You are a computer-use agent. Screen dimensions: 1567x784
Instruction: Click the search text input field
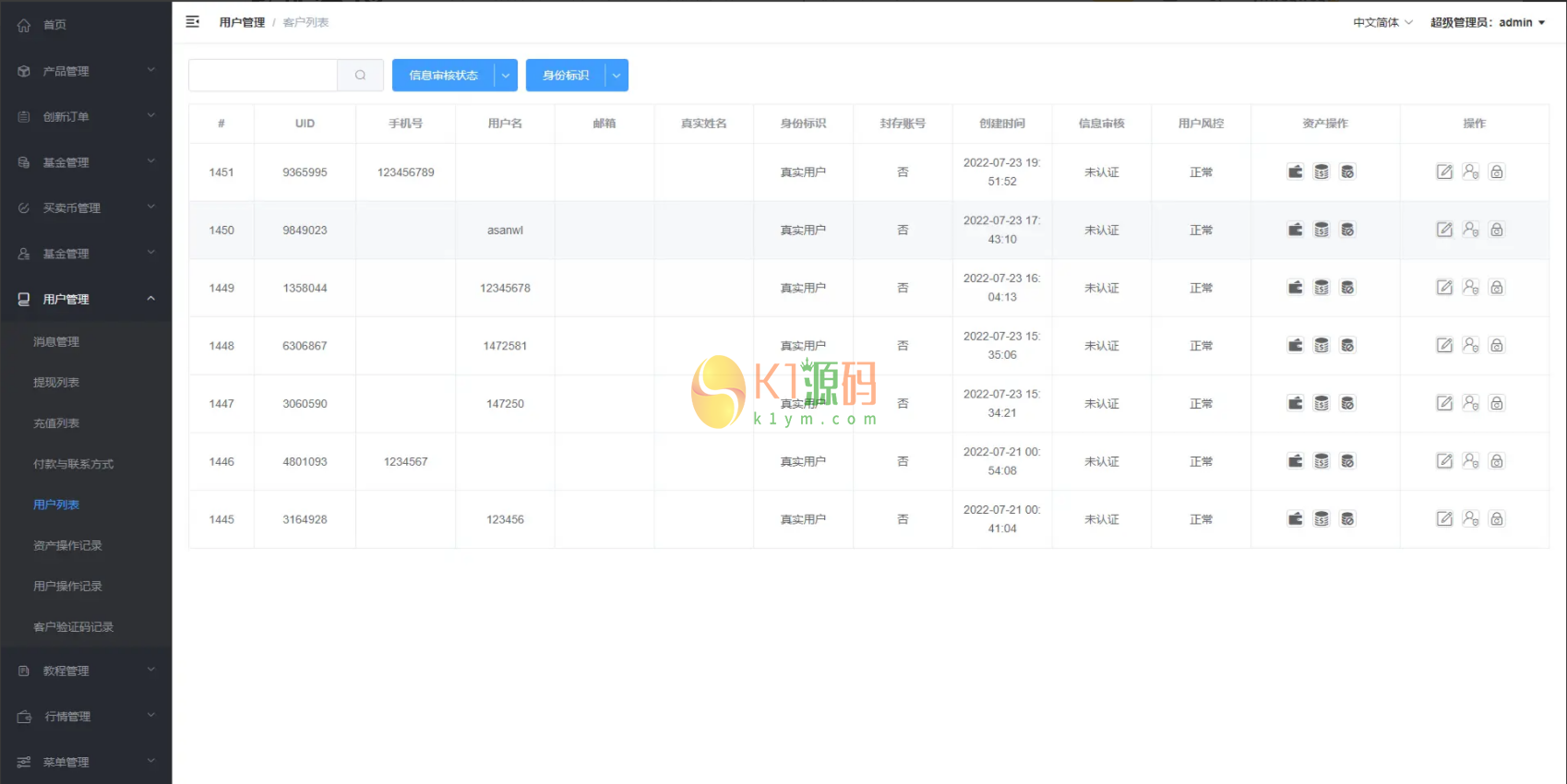click(x=263, y=76)
